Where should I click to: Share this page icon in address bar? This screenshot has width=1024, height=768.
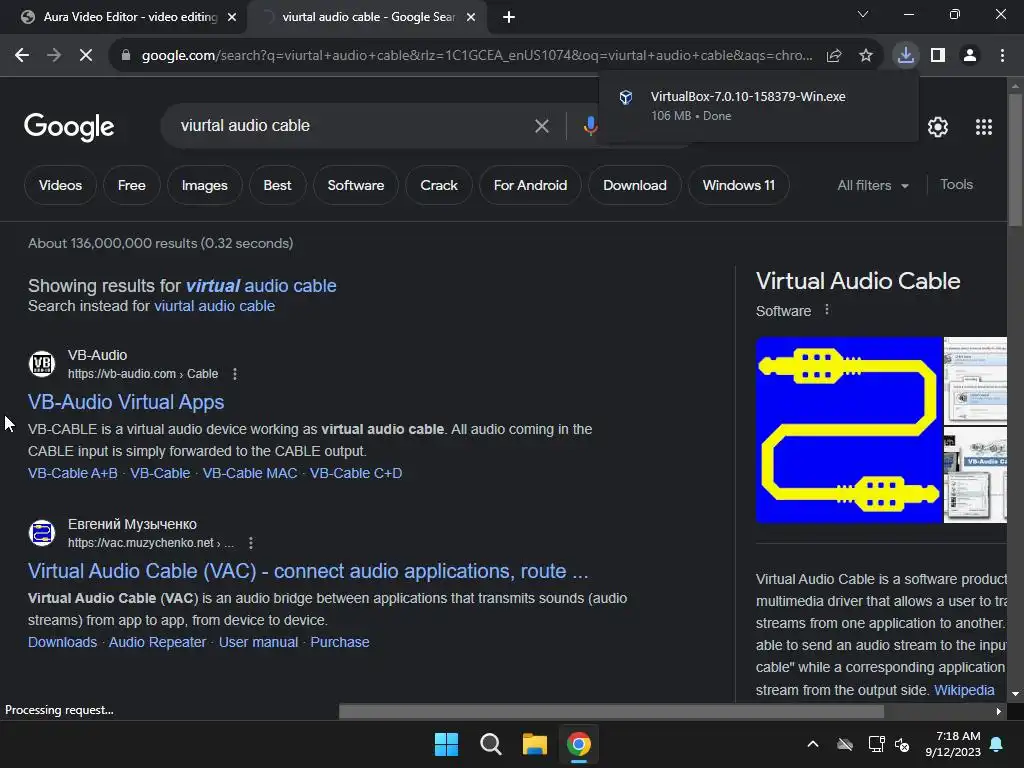834,56
